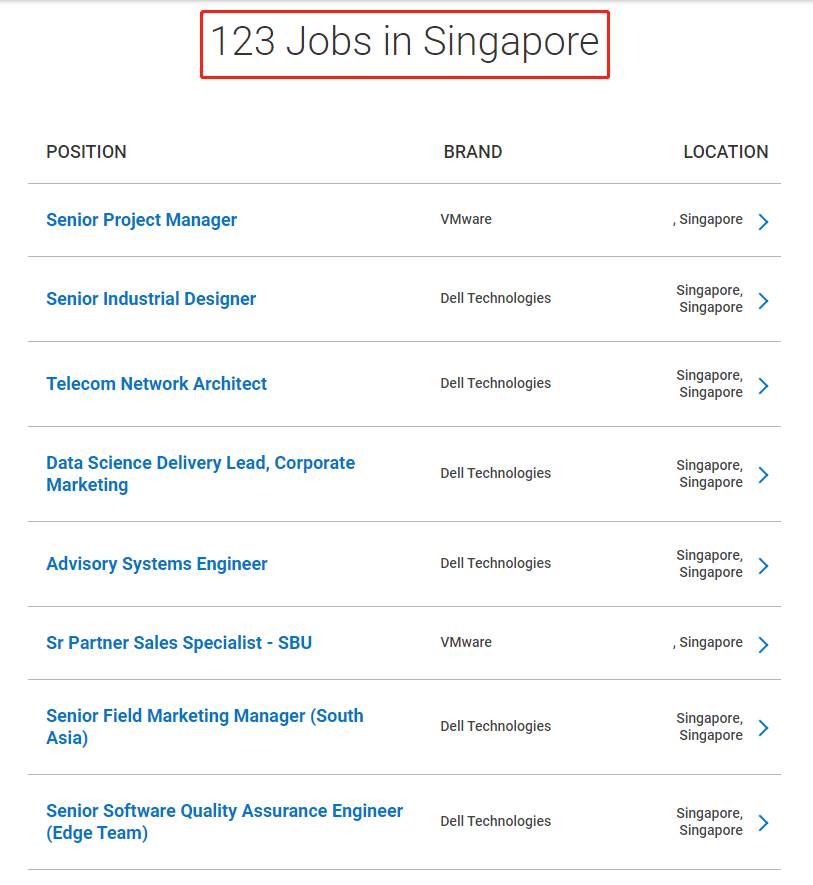Viewport: 813px width, 885px height.
Task: Click the LOCATION column header
Action: click(x=725, y=152)
